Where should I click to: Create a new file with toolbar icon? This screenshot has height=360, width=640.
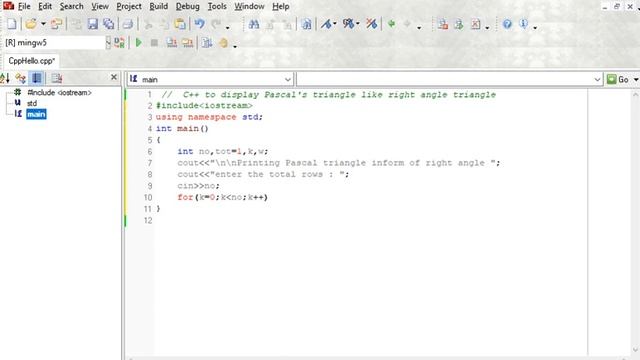[x=12, y=24]
